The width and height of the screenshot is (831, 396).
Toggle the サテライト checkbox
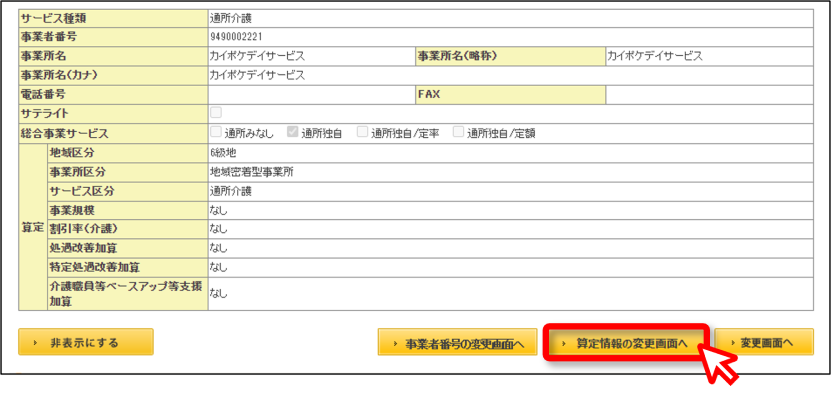[216, 112]
